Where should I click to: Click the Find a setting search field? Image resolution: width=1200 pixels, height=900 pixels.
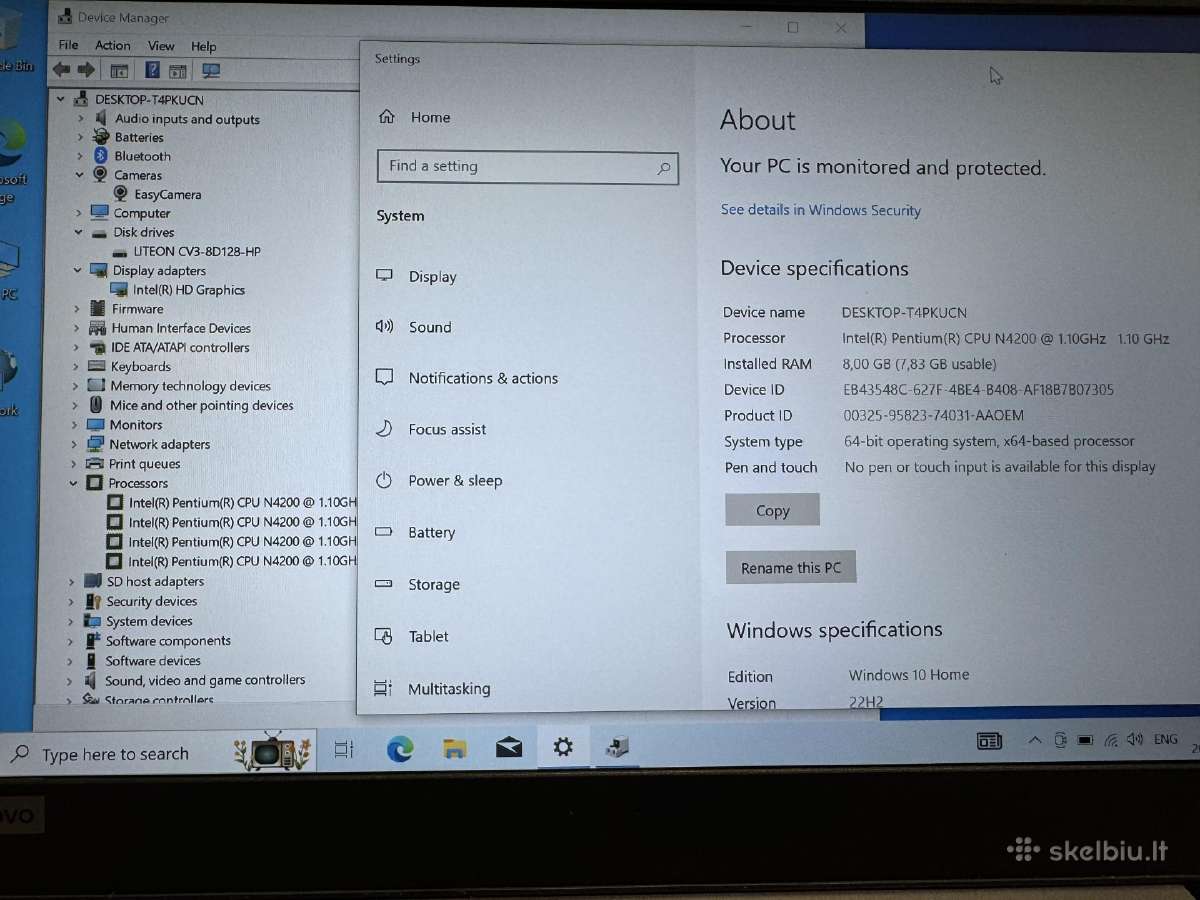528,167
